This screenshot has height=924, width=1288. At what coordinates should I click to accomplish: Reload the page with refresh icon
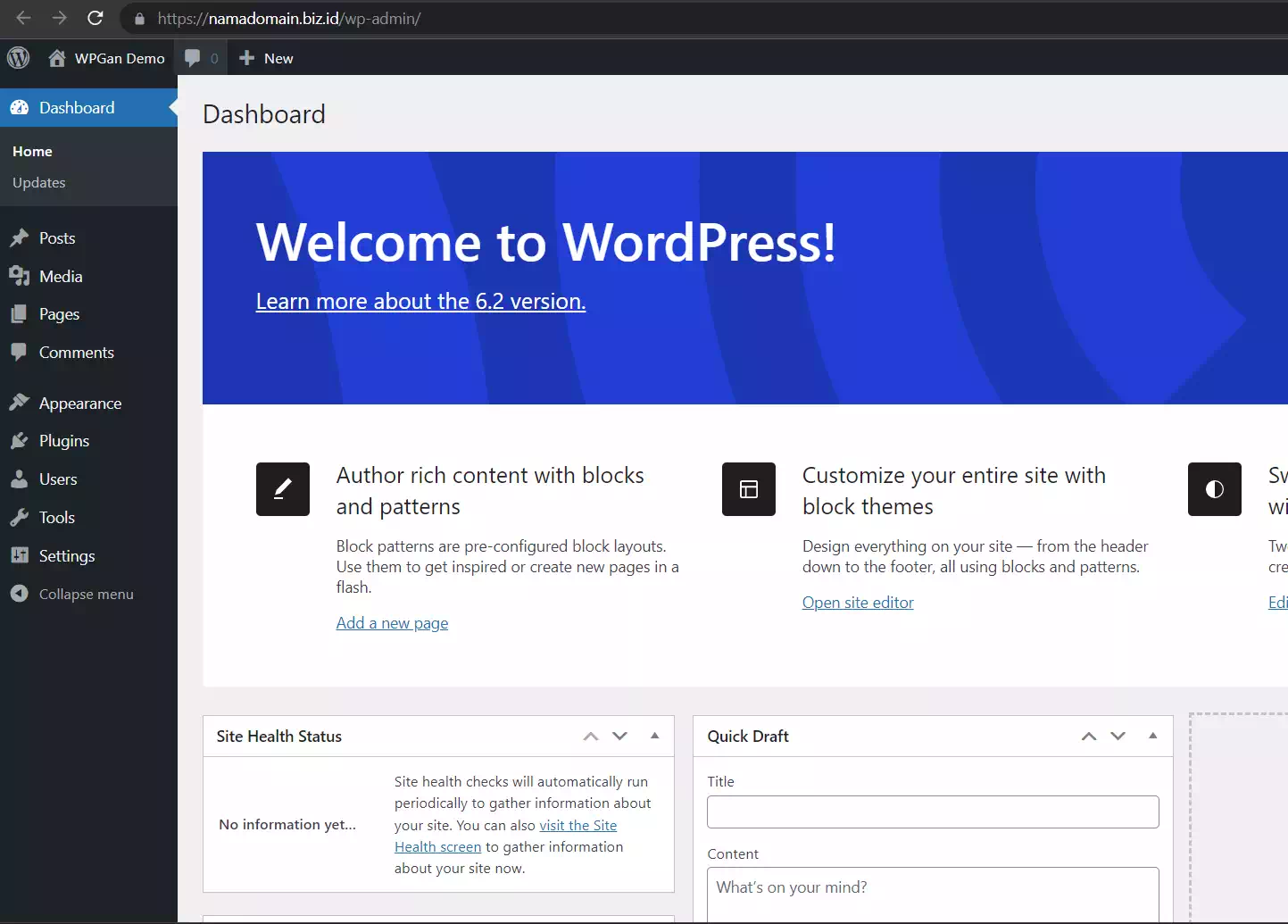[96, 18]
